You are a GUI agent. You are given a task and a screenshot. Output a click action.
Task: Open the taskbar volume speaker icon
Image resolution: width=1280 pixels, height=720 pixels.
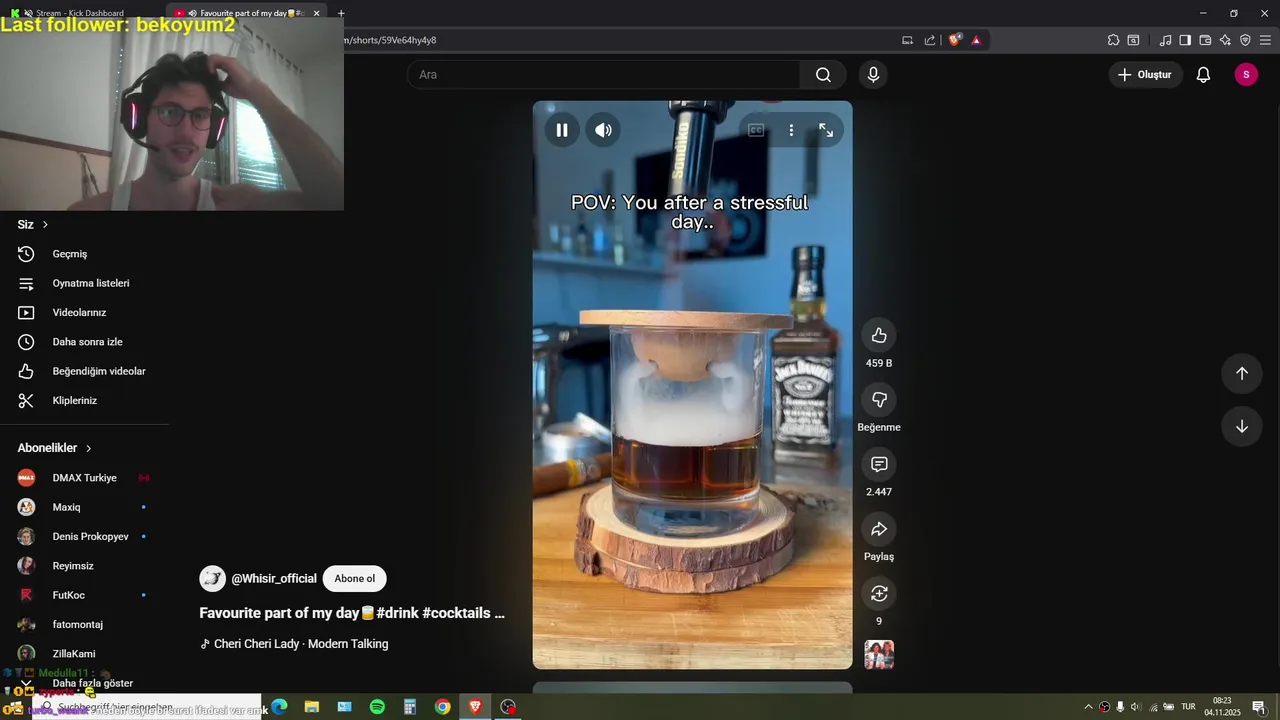click(1136, 707)
